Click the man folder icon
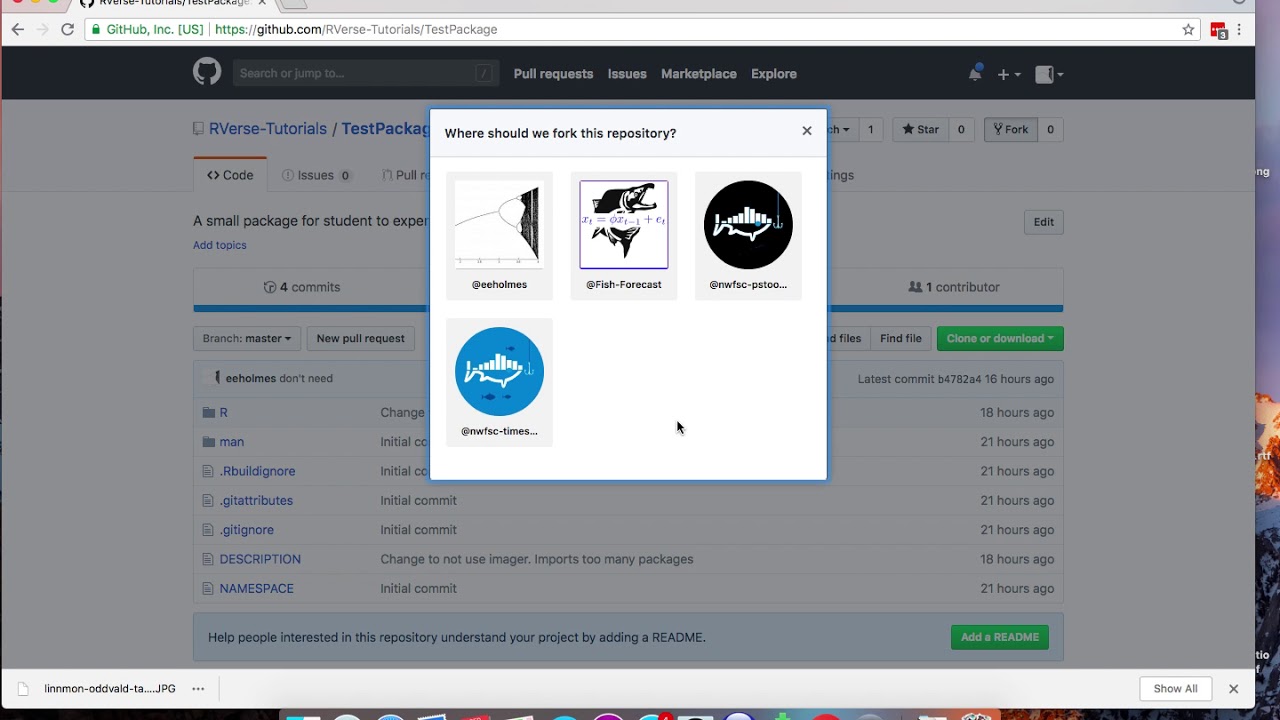The image size is (1280, 720). click(209, 442)
